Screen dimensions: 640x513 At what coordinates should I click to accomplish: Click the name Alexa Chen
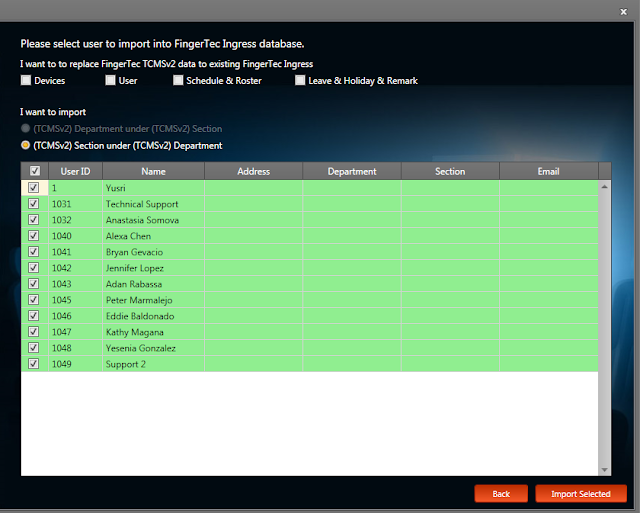(x=153, y=236)
